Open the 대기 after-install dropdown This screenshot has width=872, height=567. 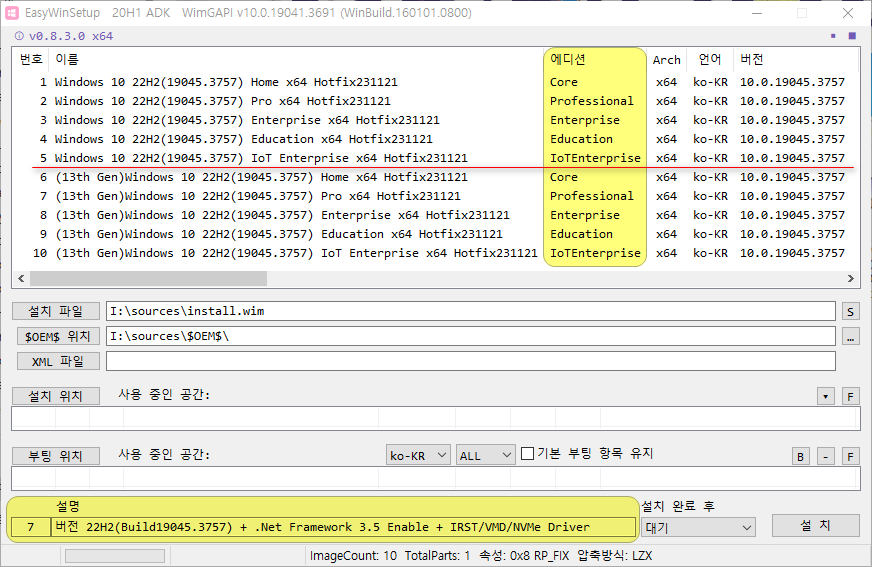pos(698,527)
